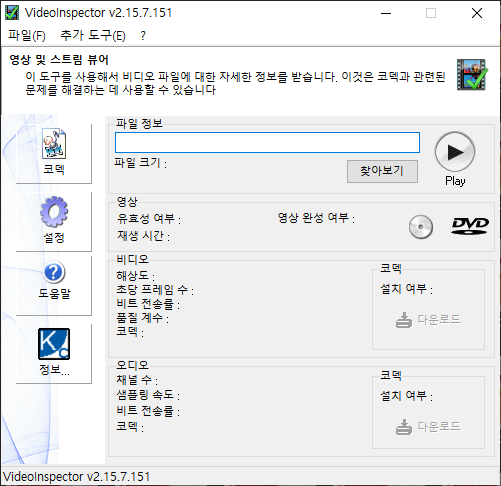Click the 재생 시간 label
The height and width of the screenshot is (486, 501).
[x=143, y=236]
